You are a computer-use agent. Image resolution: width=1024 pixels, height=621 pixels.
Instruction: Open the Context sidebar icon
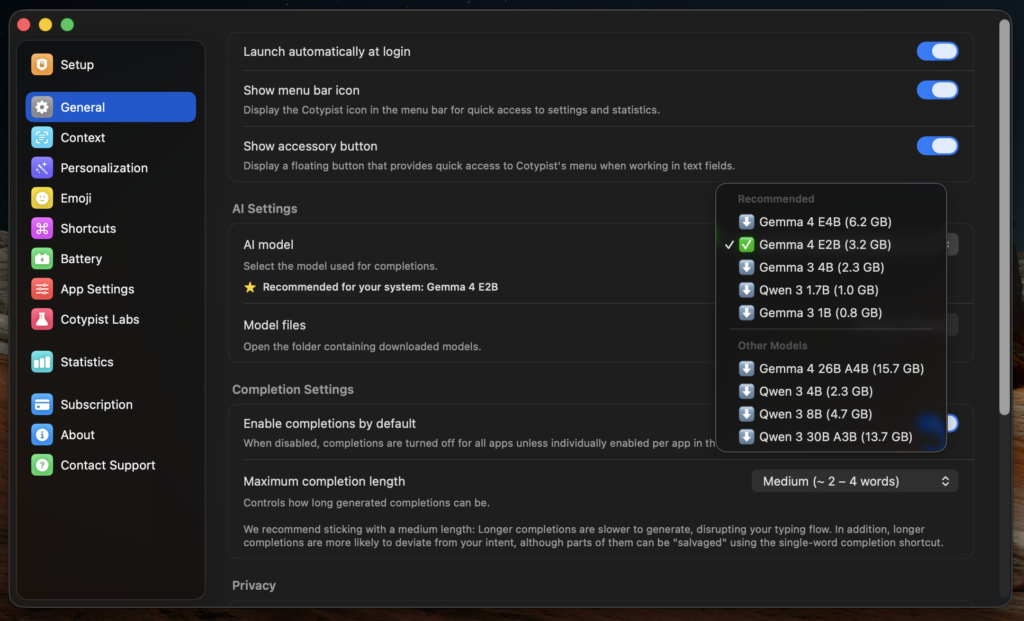(42, 138)
